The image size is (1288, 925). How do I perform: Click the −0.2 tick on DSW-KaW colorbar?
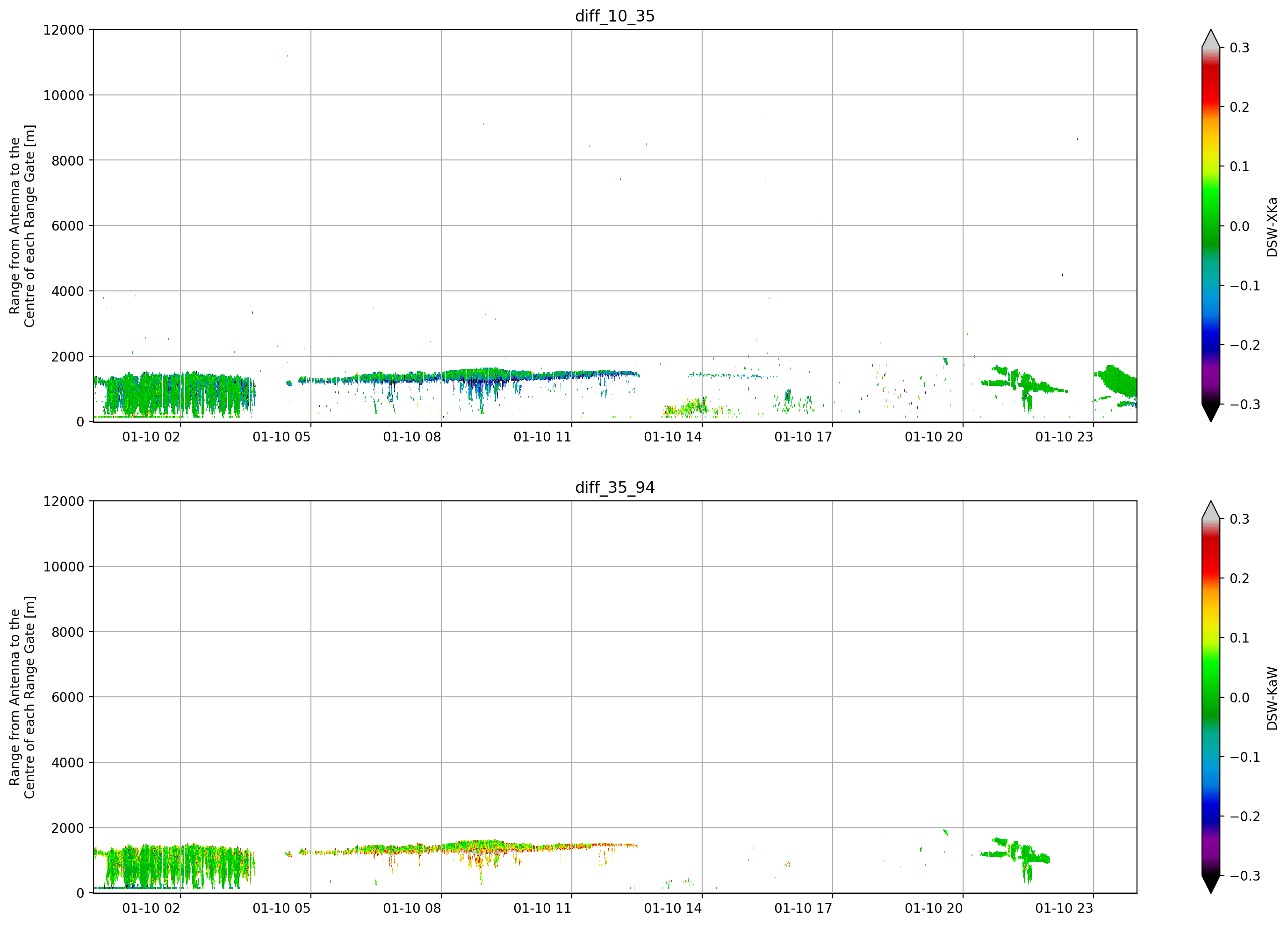[1245, 817]
